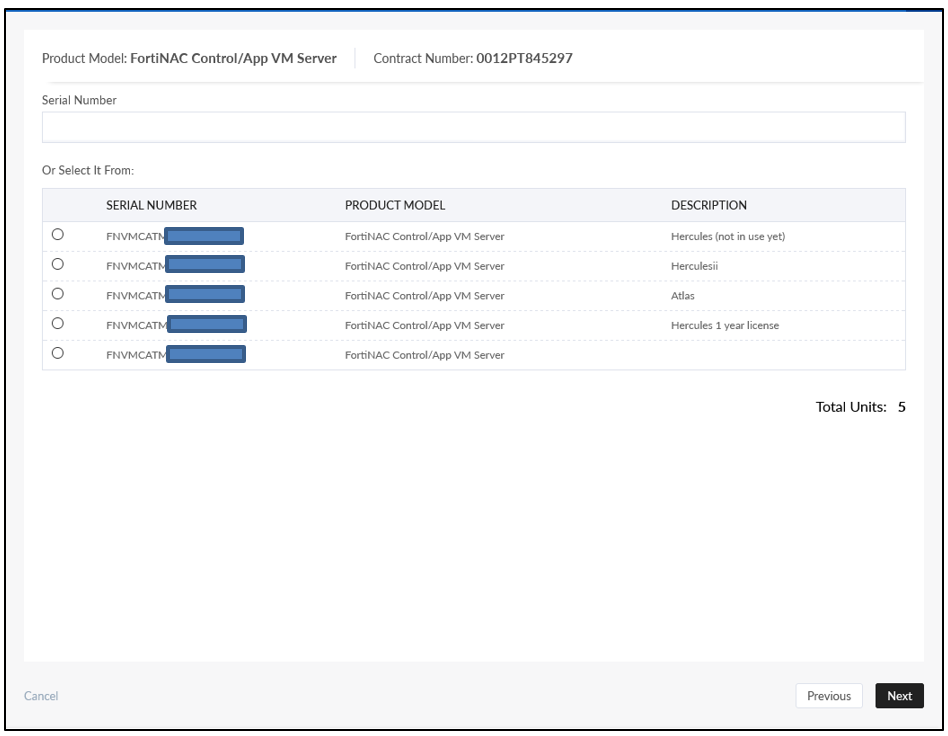Image resolution: width=948 pixels, height=736 pixels.
Task: Click the SERIAL NUMBER column header
Action: pyautogui.click(x=151, y=205)
